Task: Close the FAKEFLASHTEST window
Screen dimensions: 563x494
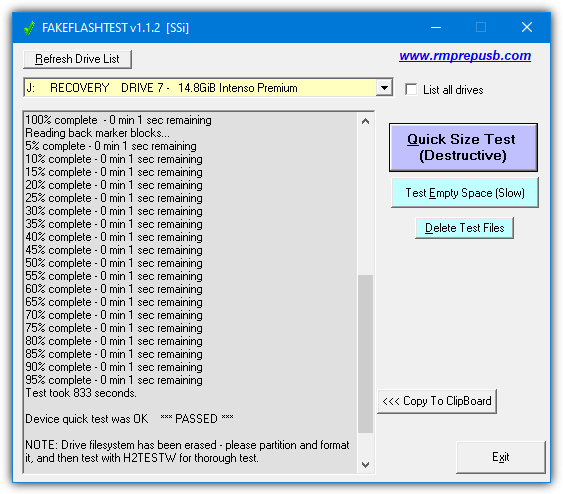Action: (527, 27)
